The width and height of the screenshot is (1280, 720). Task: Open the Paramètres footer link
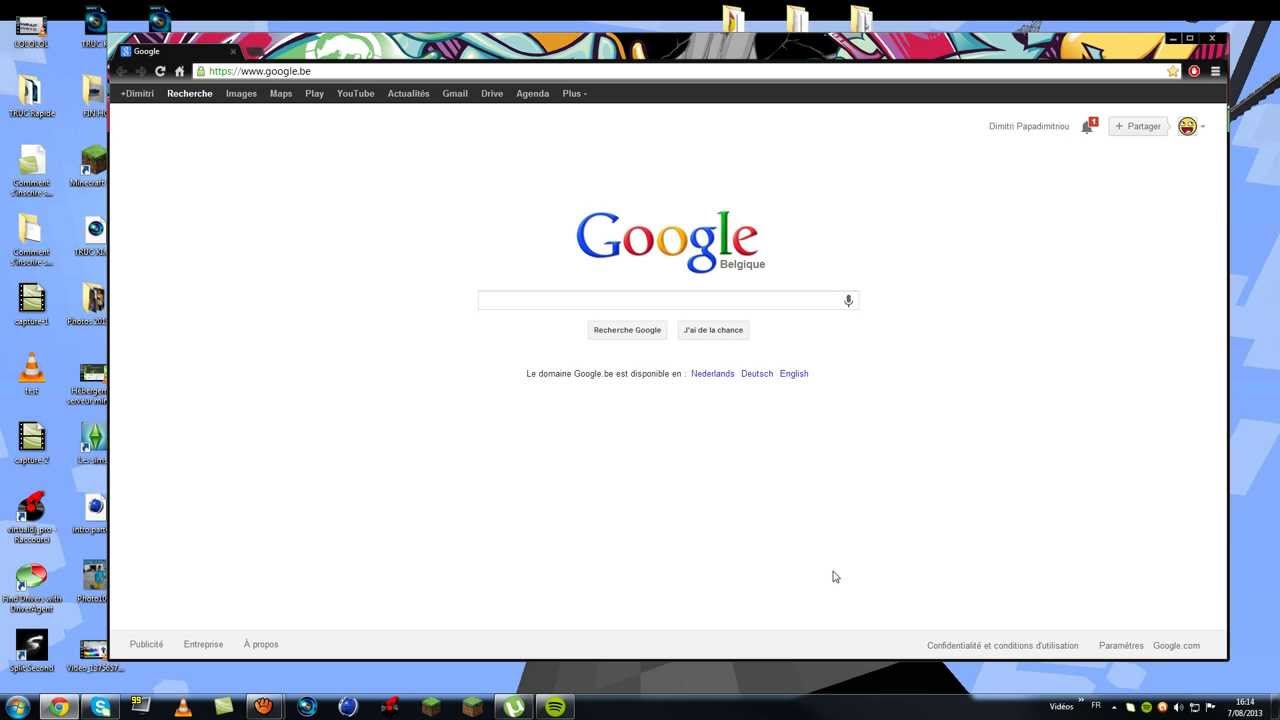coord(1121,646)
